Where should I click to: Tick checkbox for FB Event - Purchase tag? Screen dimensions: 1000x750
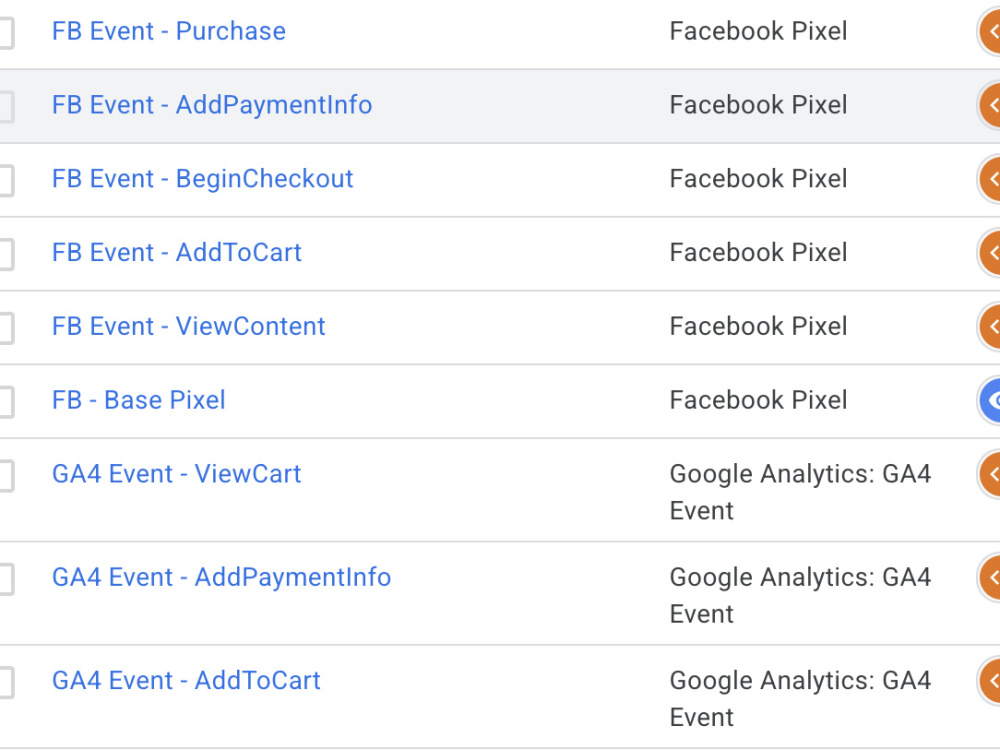[6, 33]
